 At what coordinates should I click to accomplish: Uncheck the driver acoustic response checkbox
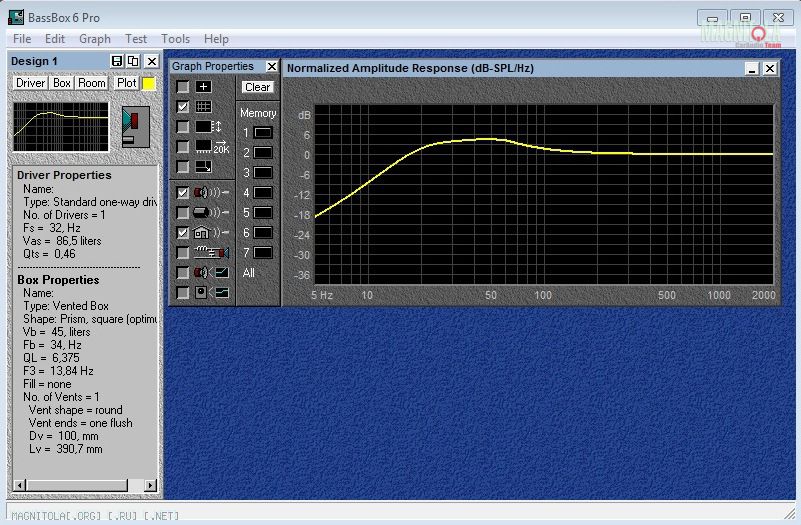tap(182, 193)
